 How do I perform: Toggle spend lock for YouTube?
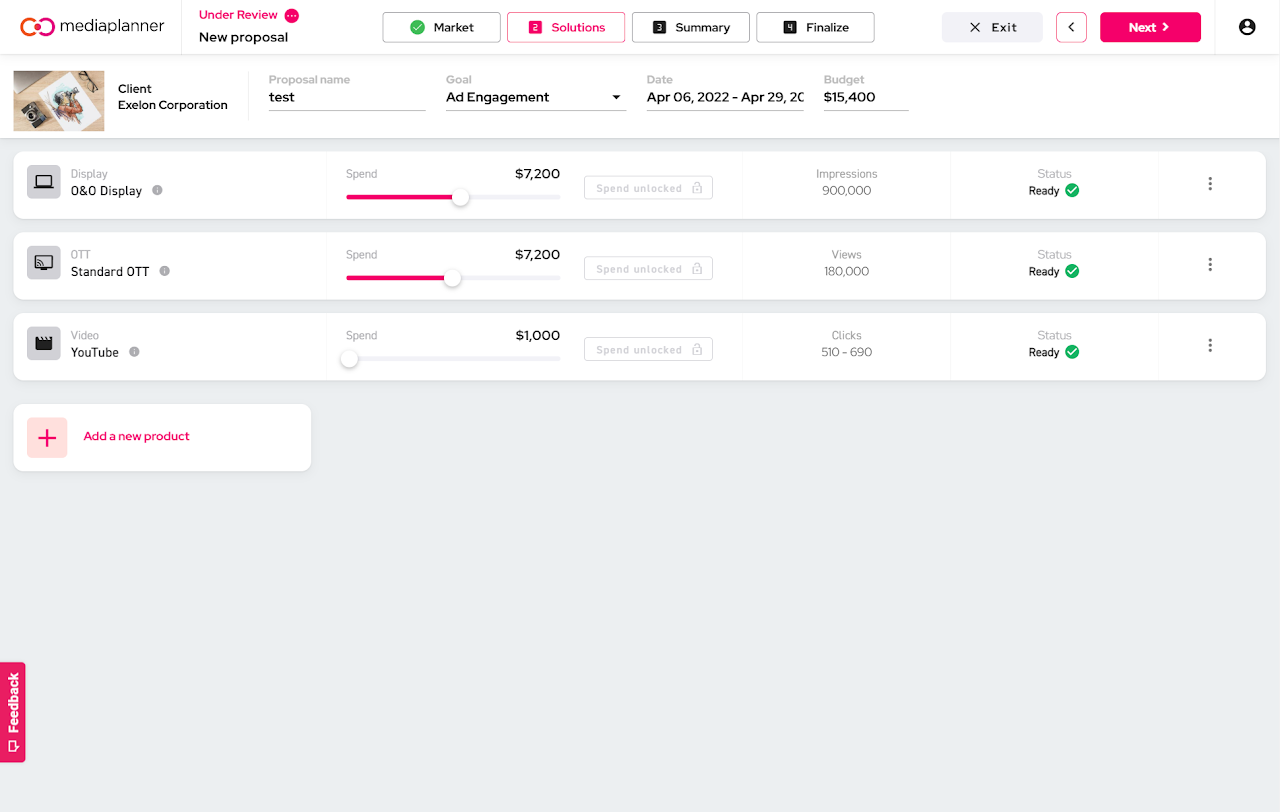(x=648, y=350)
